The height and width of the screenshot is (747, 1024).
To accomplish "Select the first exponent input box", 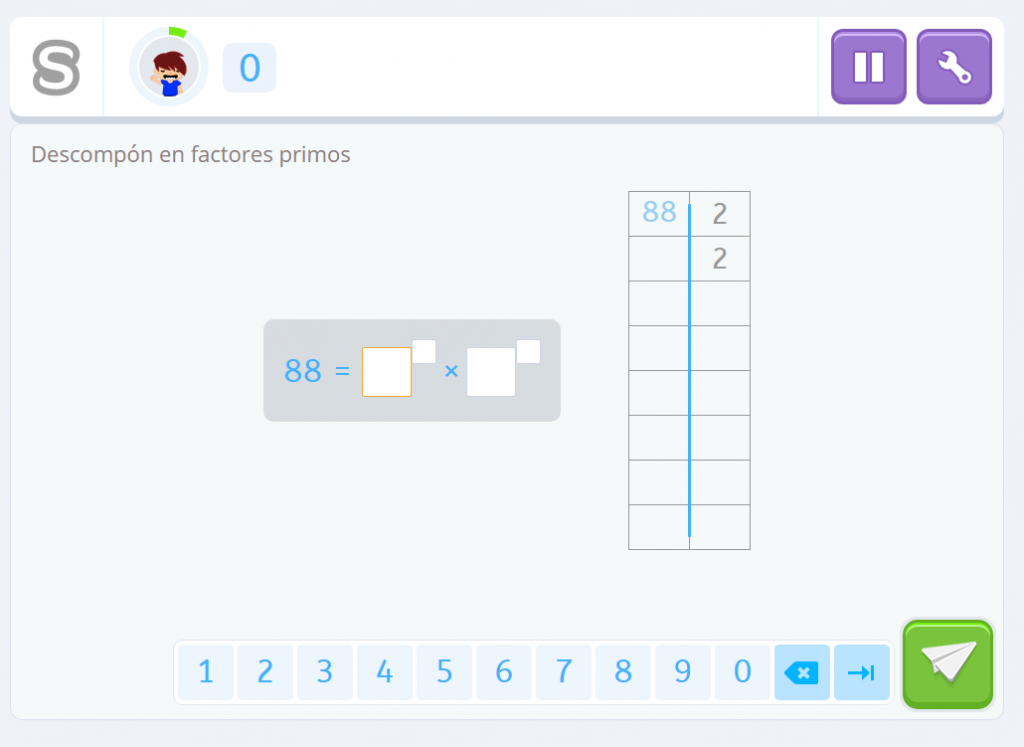I will (x=424, y=352).
